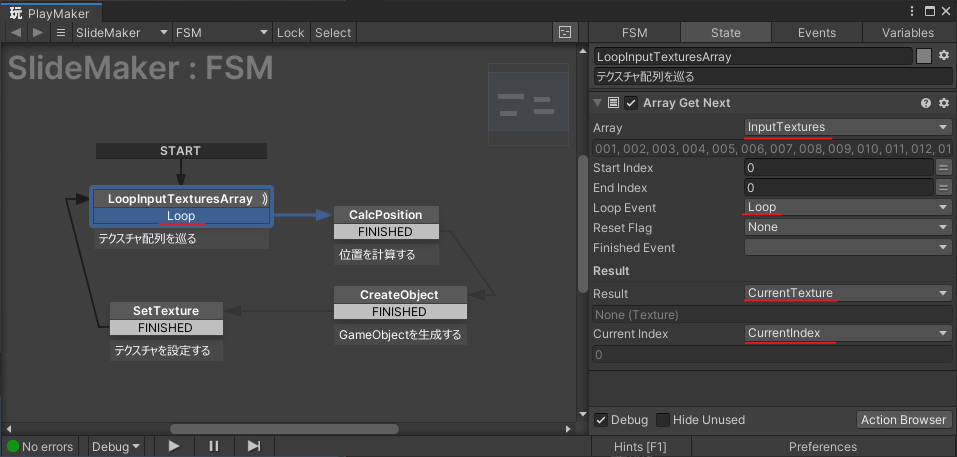Click the state color swatch

924,56
